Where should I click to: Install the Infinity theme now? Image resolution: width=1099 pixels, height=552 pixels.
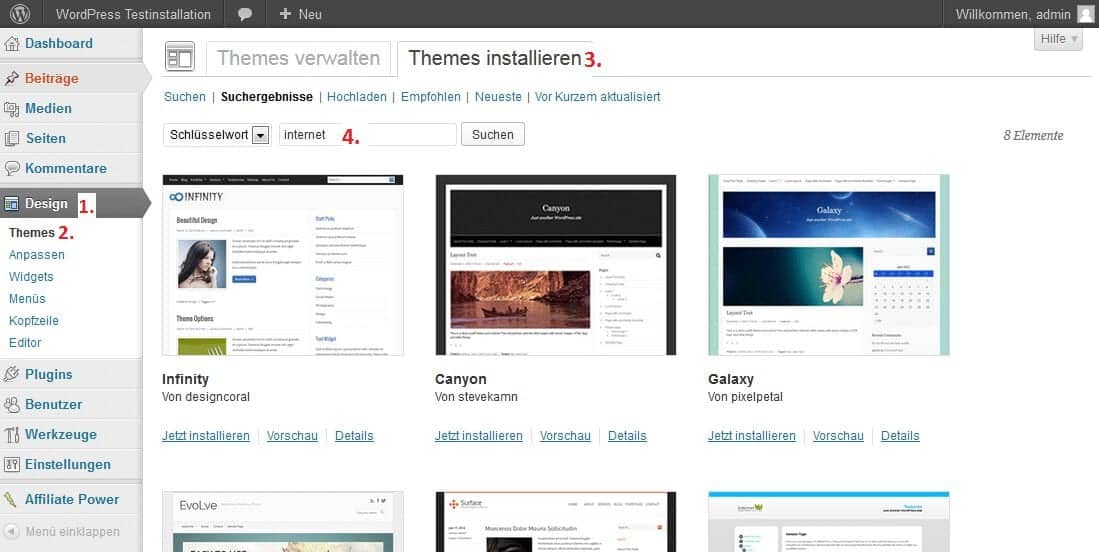click(206, 436)
